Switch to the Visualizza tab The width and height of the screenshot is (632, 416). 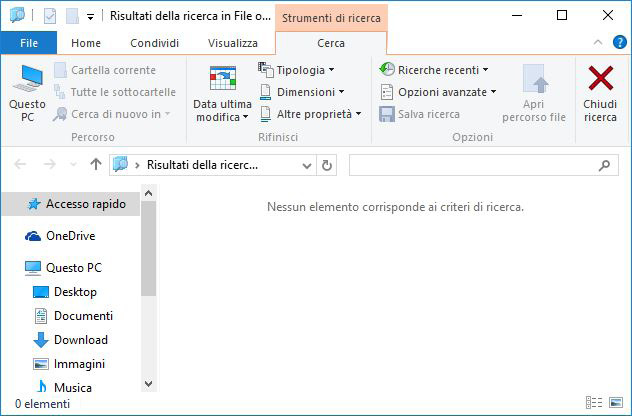232,43
